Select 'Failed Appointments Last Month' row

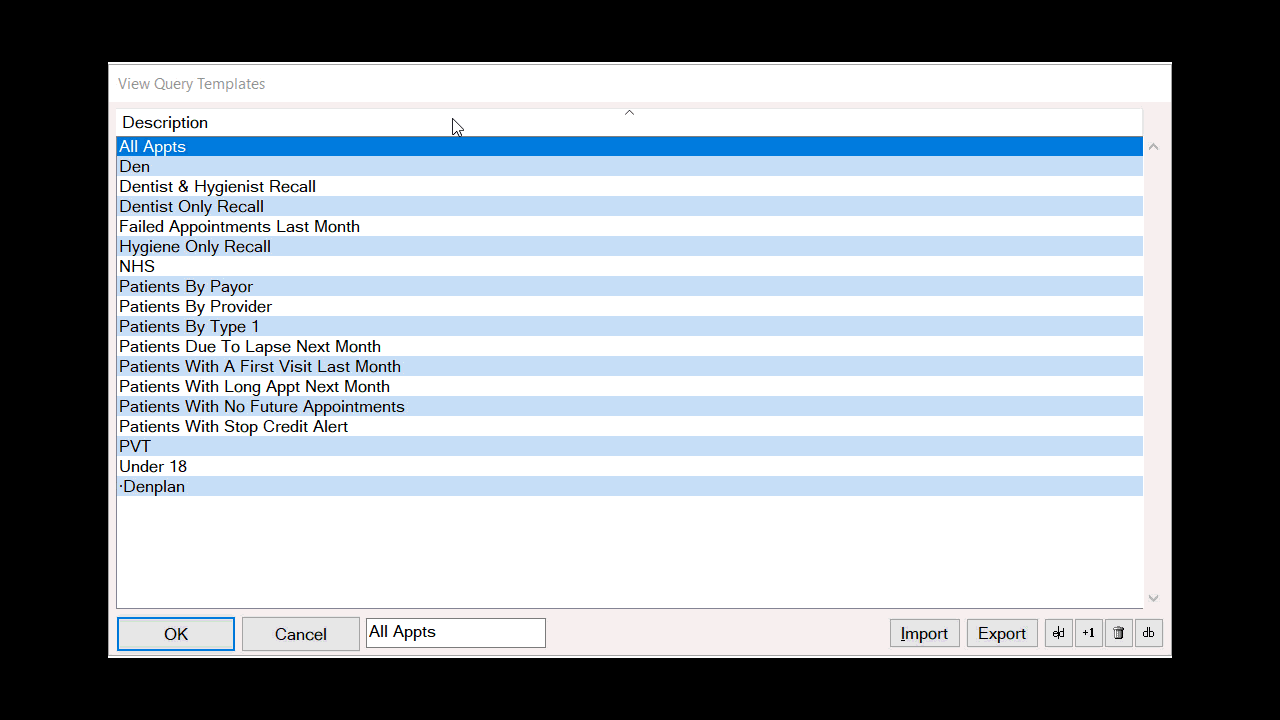tap(629, 227)
